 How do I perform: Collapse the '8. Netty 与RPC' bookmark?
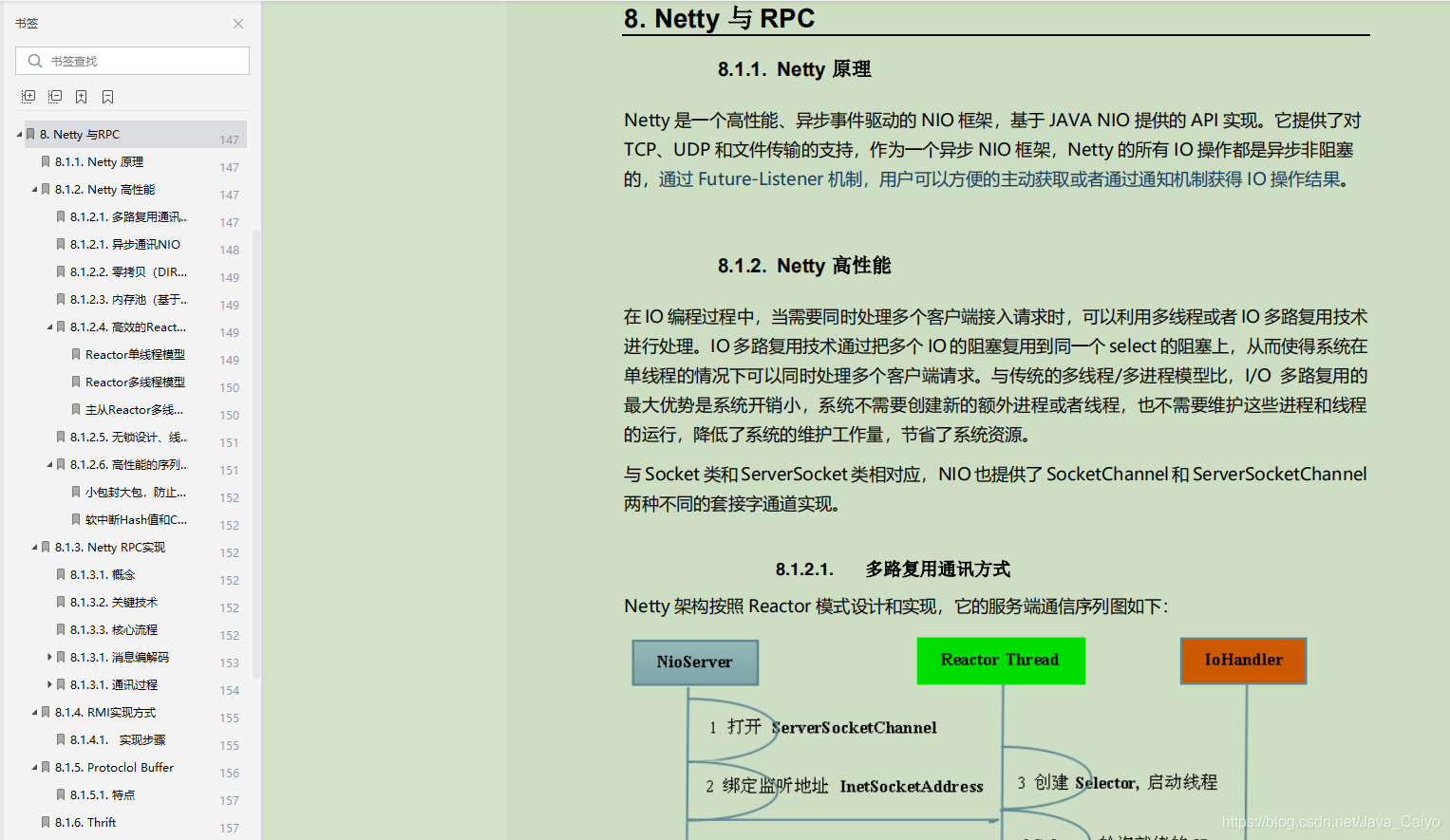(x=20, y=135)
